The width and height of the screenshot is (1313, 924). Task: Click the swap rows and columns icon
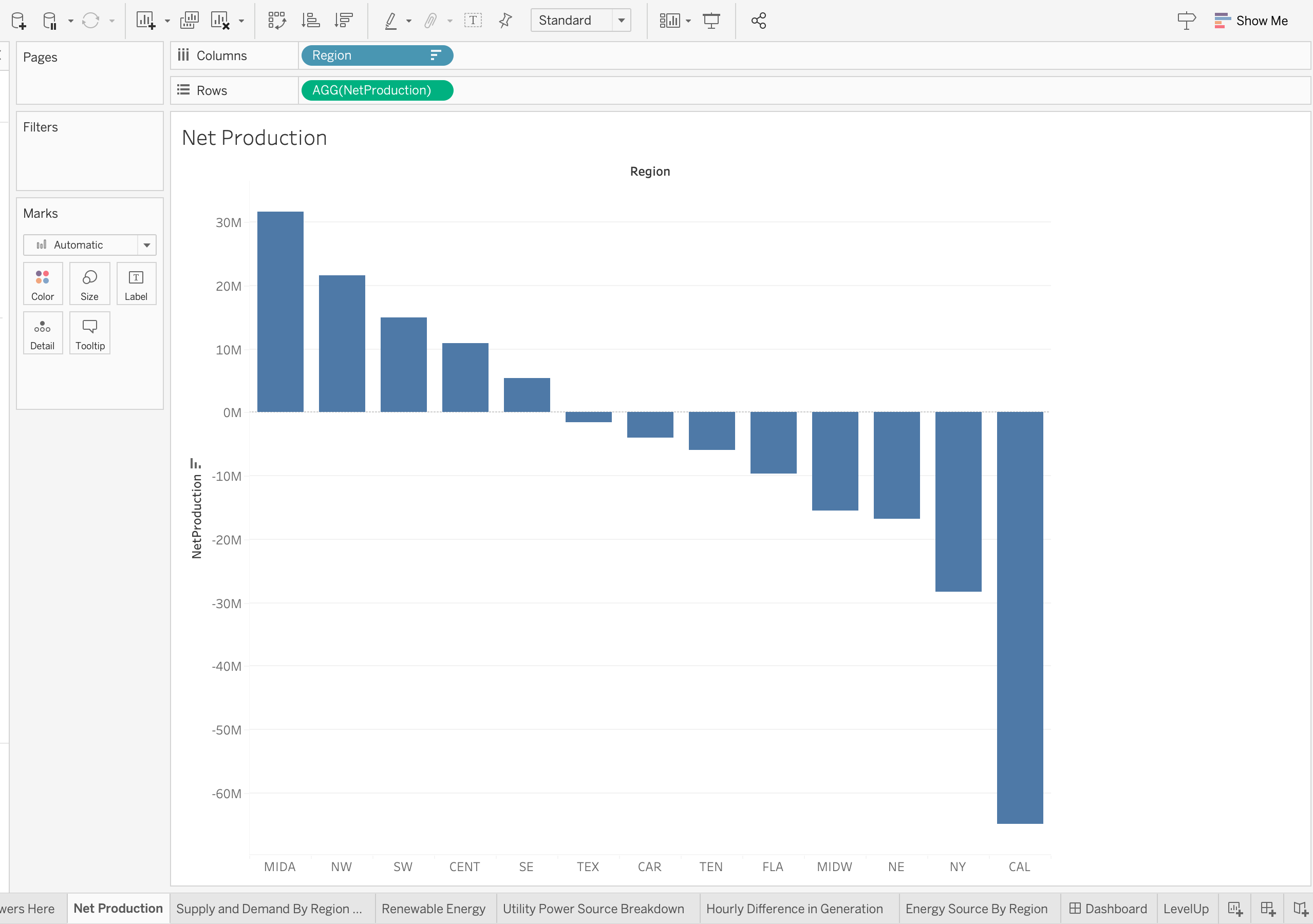pos(278,20)
